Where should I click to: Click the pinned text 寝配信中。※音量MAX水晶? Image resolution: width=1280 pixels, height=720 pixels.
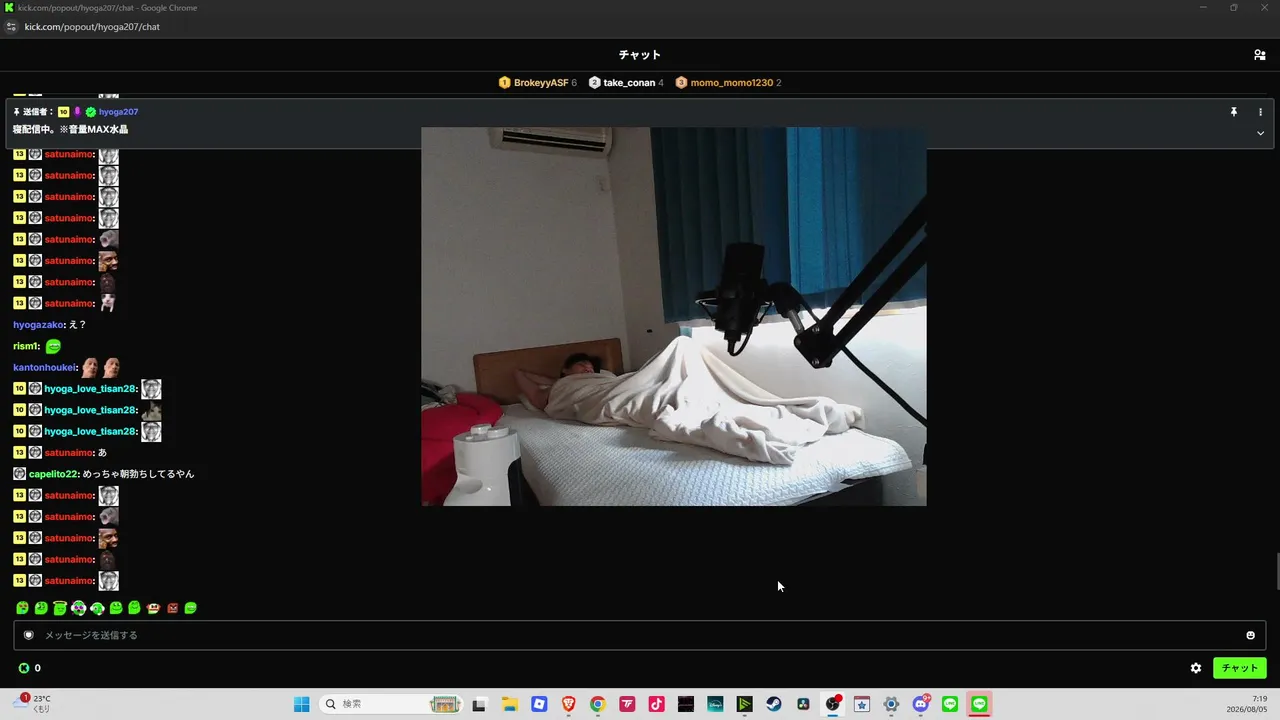pos(70,130)
